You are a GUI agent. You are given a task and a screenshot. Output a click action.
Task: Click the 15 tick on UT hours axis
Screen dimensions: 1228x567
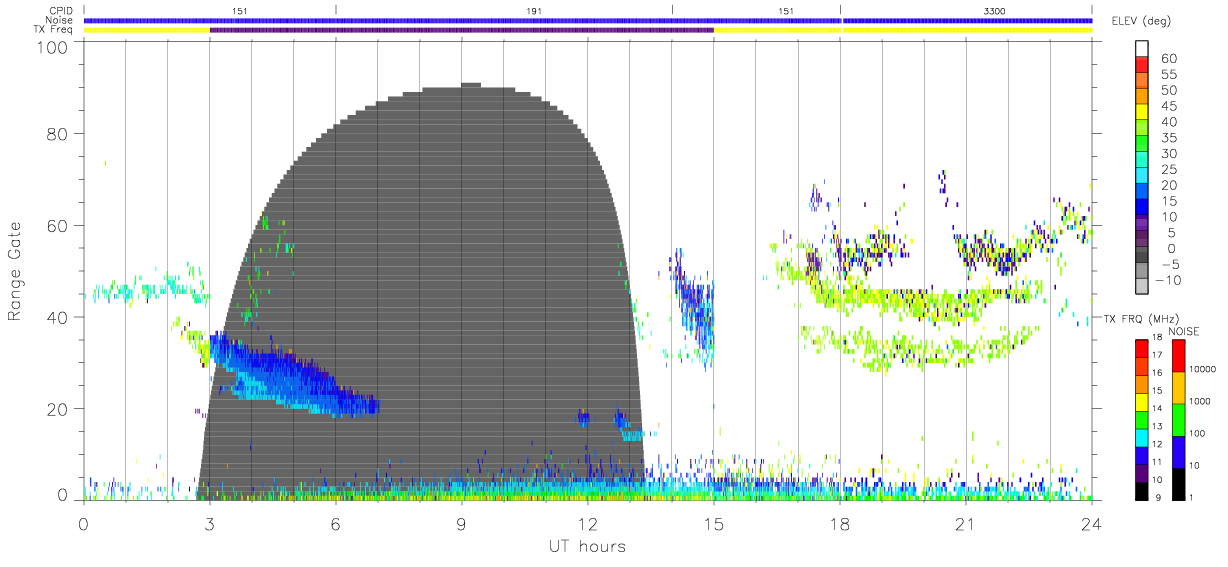pyautogui.click(x=714, y=524)
